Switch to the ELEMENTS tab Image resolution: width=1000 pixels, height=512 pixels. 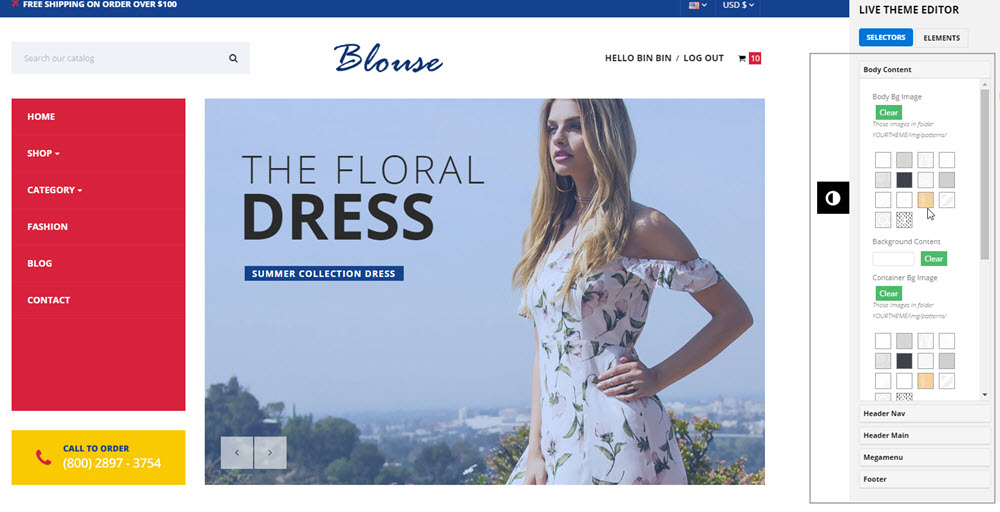coord(941,38)
